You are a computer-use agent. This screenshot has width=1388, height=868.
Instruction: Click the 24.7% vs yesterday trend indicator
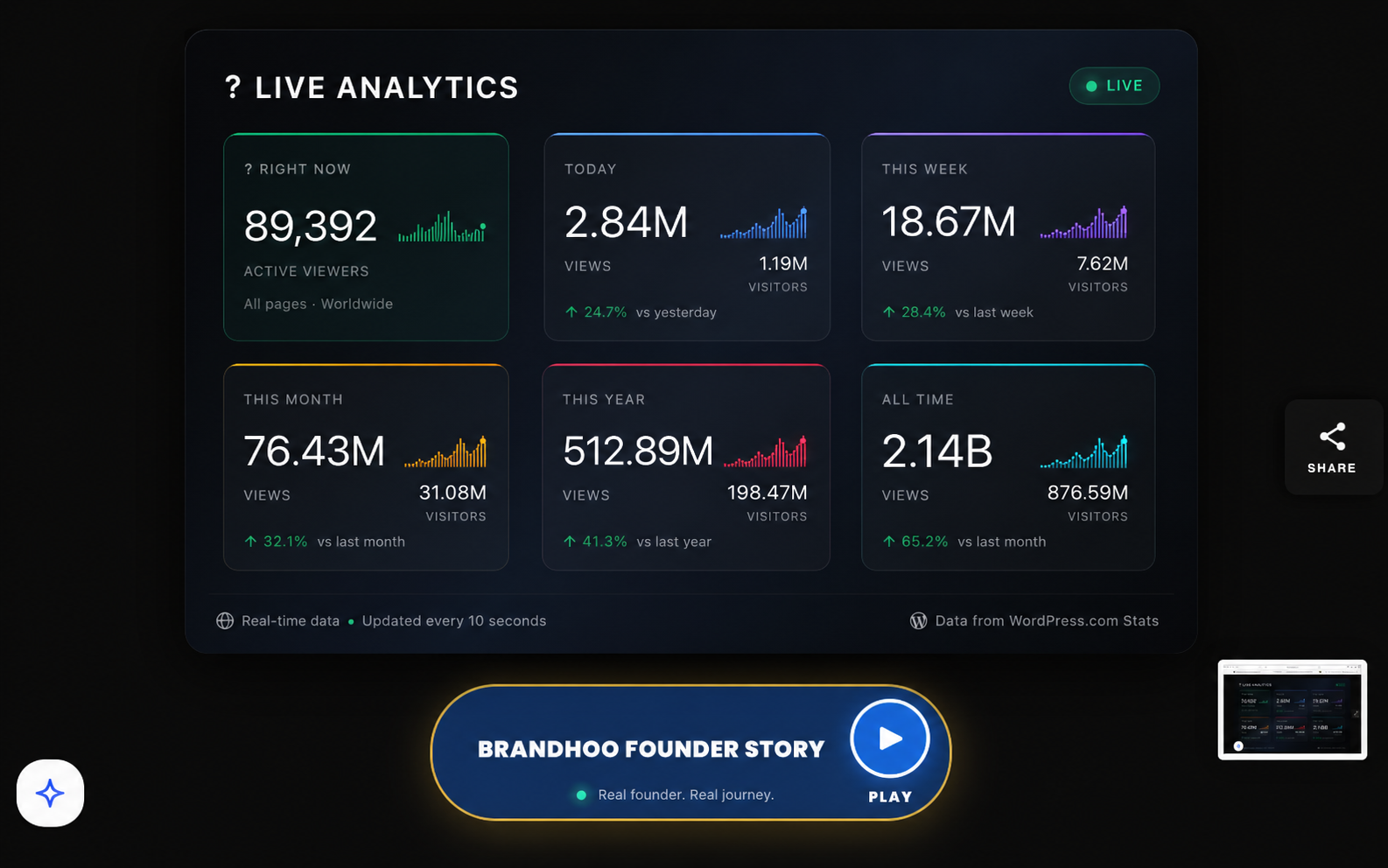point(641,312)
